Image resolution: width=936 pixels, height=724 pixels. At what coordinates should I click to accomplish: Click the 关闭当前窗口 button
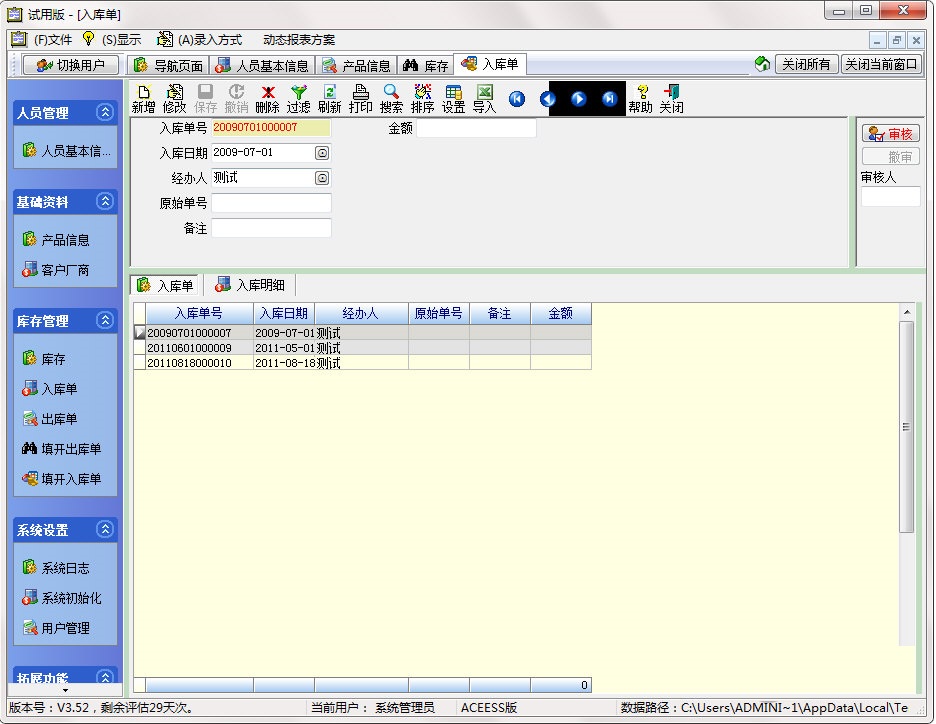click(881, 65)
